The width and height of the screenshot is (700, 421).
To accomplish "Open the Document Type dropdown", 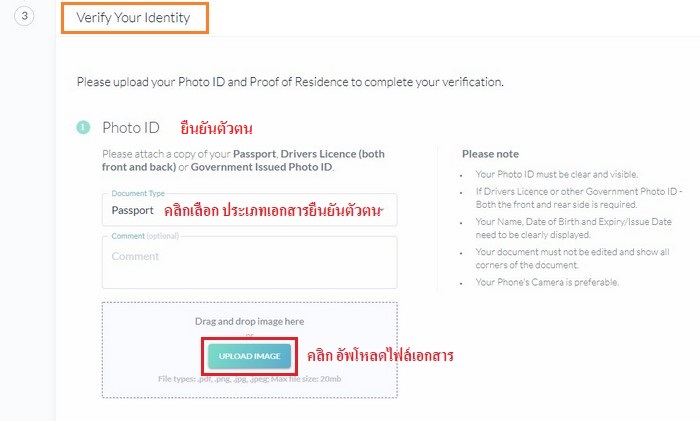I will click(x=249, y=210).
